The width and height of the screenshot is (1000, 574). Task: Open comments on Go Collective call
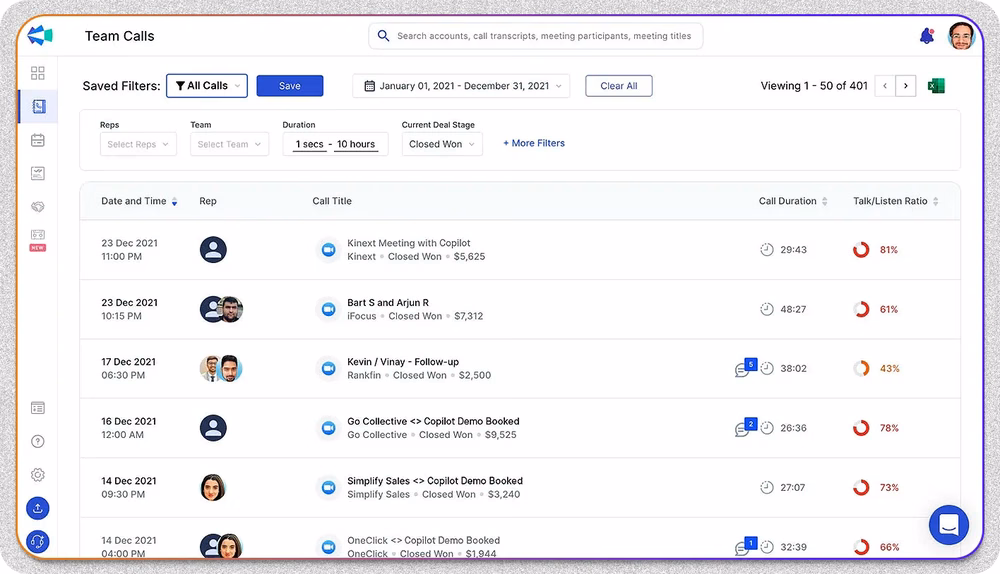(x=745, y=427)
